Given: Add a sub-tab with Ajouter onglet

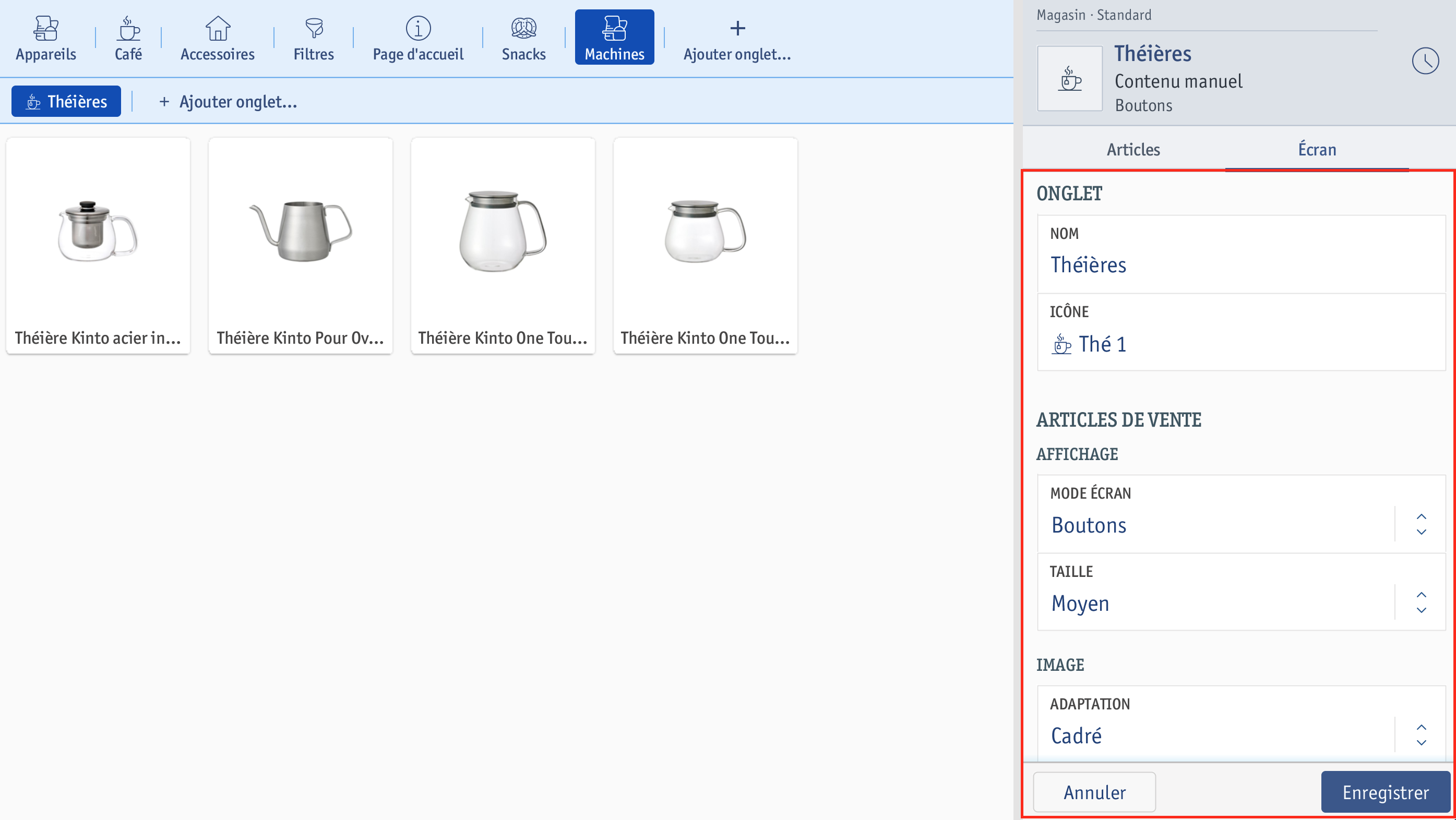Looking at the screenshot, I should coord(228,102).
